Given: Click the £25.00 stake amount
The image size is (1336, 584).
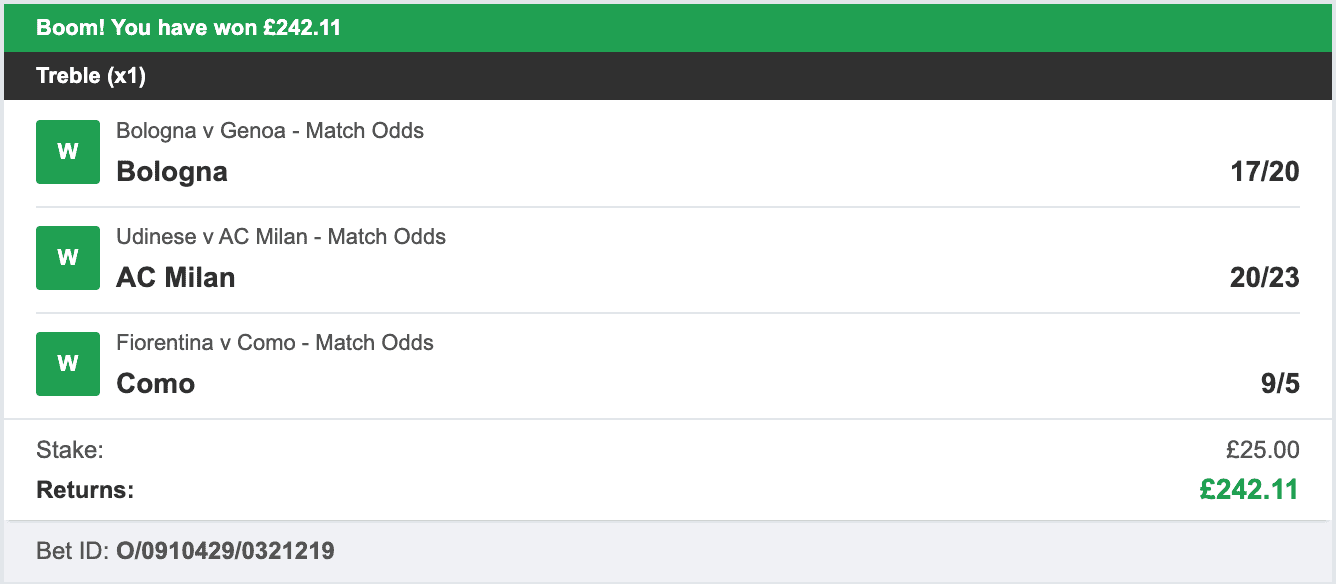Looking at the screenshot, I should (1264, 450).
